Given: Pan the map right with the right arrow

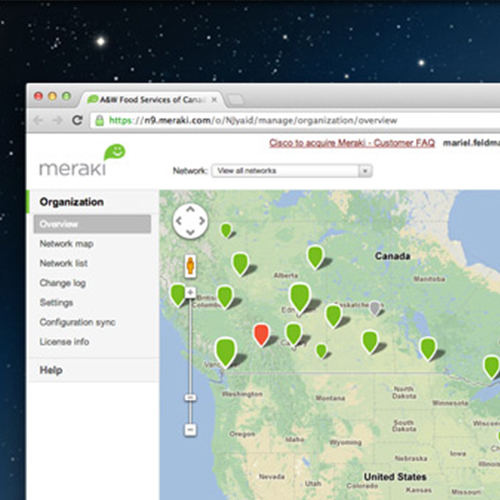Looking at the screenshot, I should pos(202,221).
